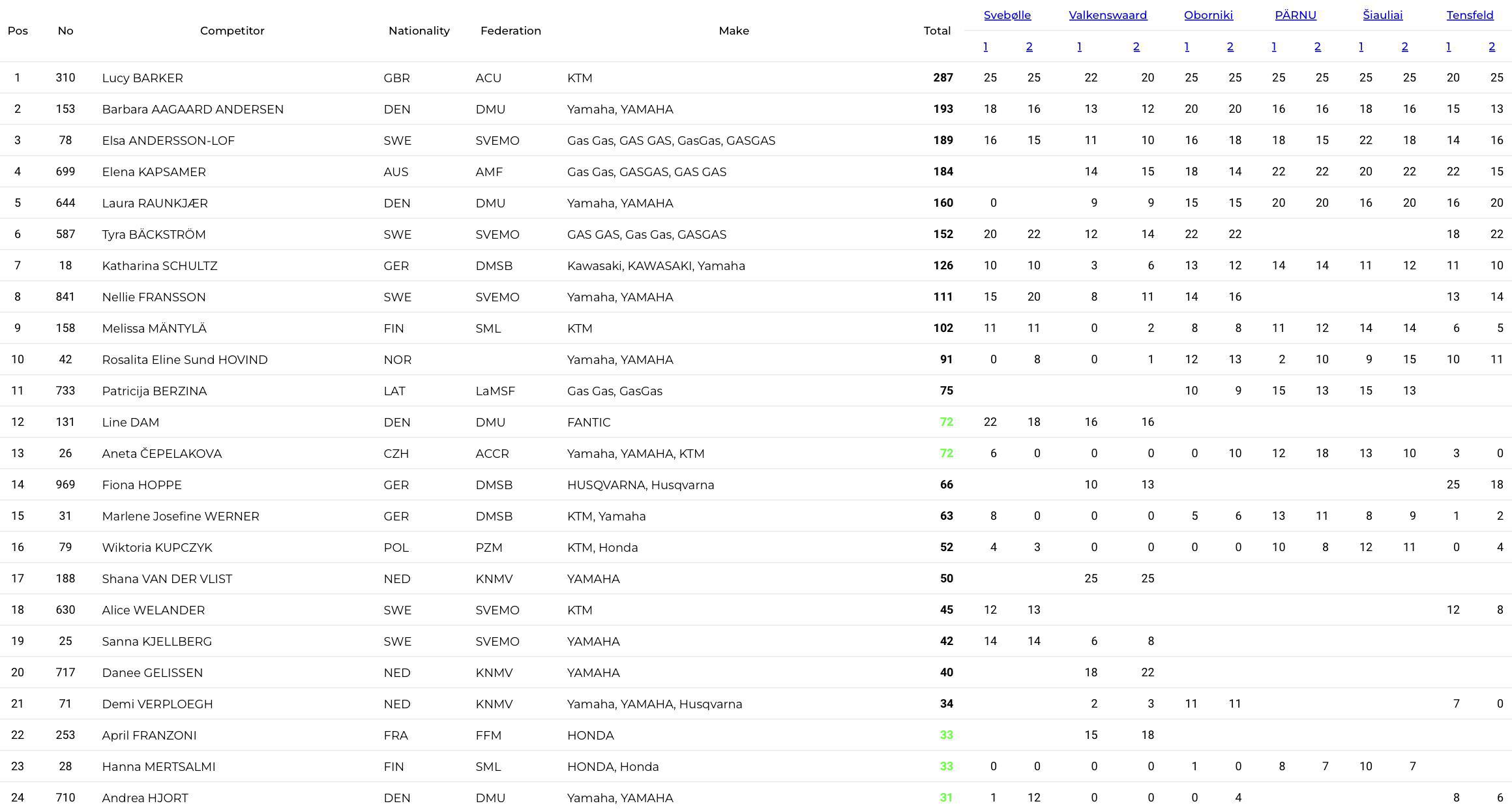Open the Valkenswaard round link
This screenshot has height=810, width=1512.
point(1108,15)
